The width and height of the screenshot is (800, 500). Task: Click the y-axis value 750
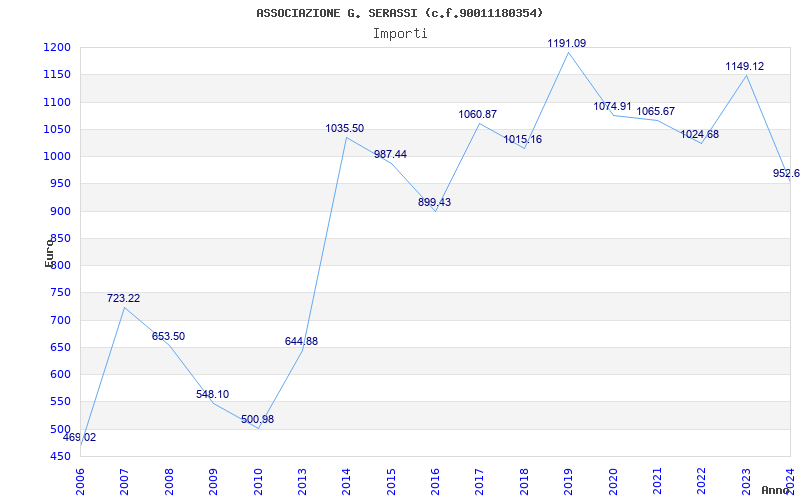pos(60,293)
